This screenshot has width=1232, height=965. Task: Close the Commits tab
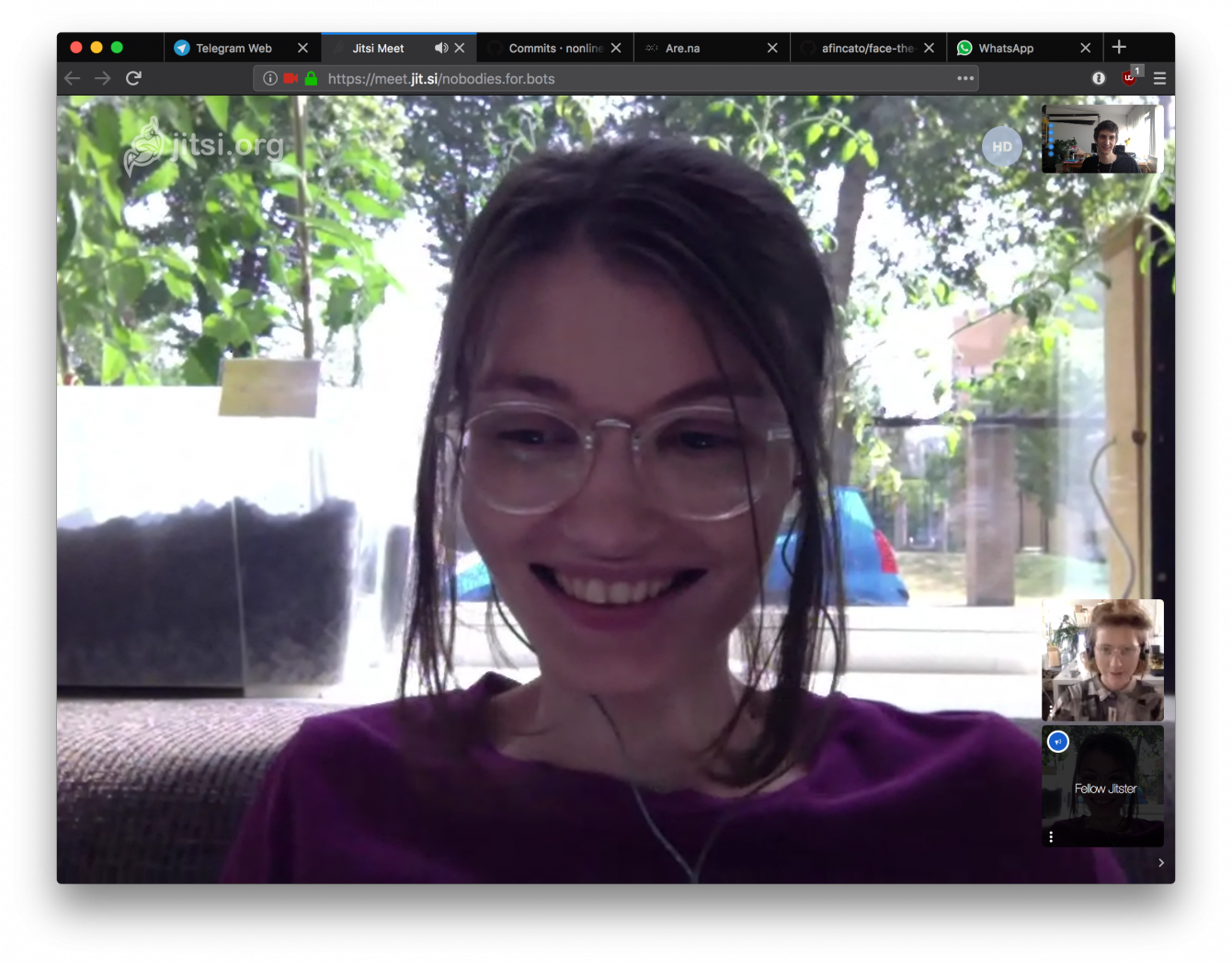(616, 48)
